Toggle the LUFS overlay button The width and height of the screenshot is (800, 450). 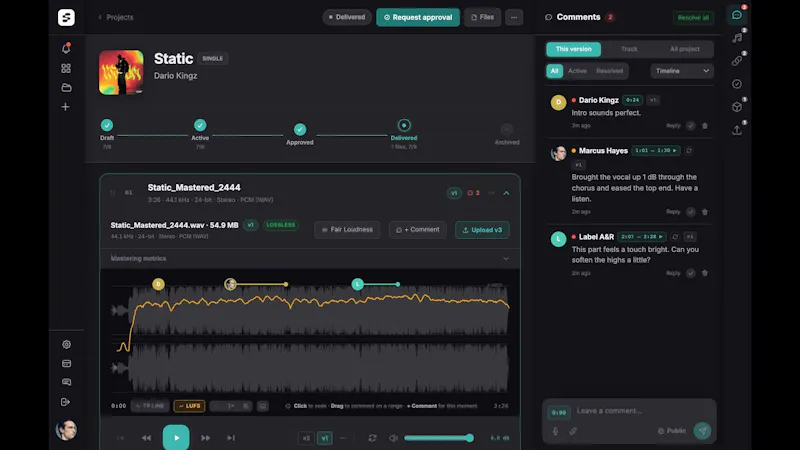pyautogui.click(x=189, y=406)
